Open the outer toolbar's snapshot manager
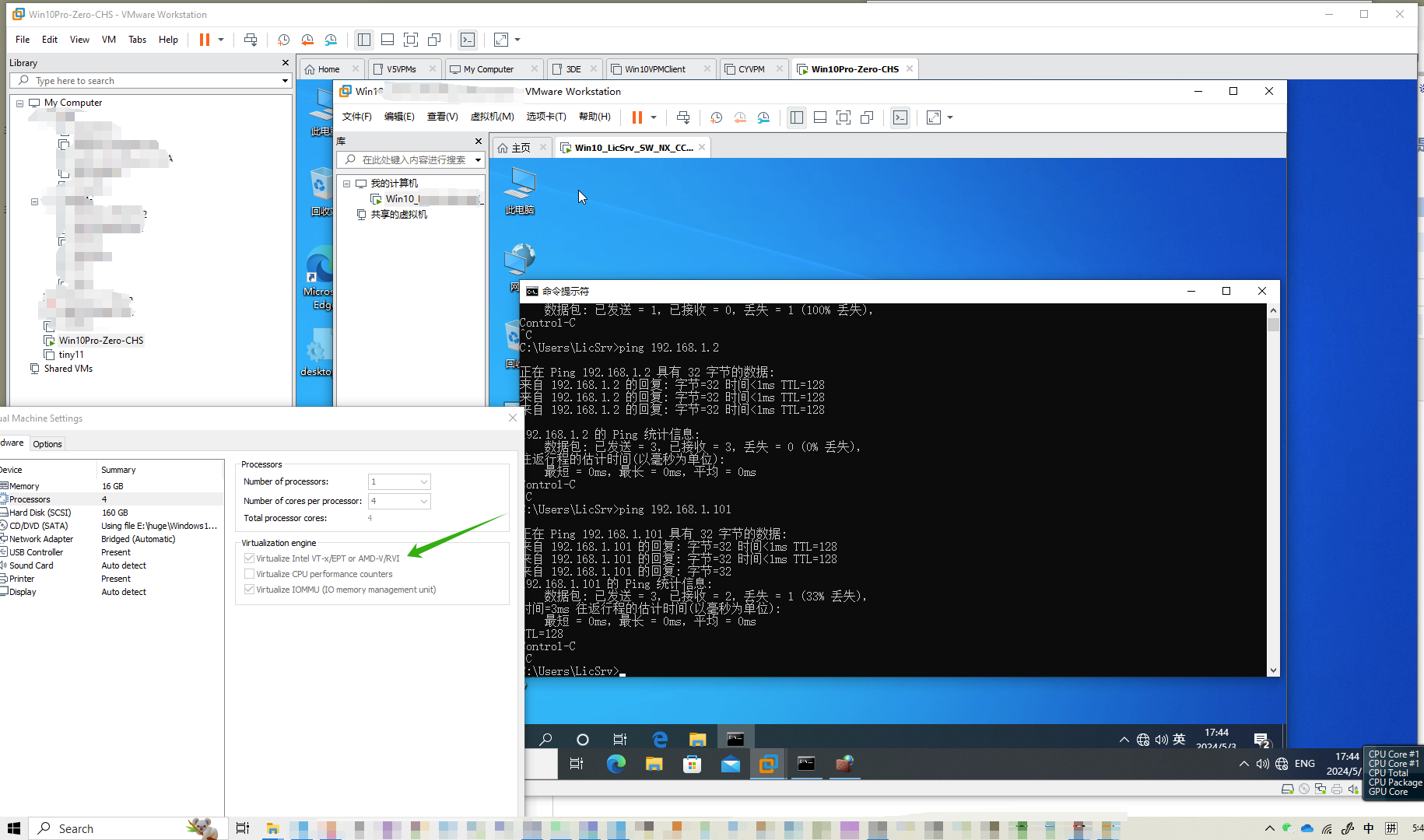Viewport: 1424px width, 840px height. point(331,40)
